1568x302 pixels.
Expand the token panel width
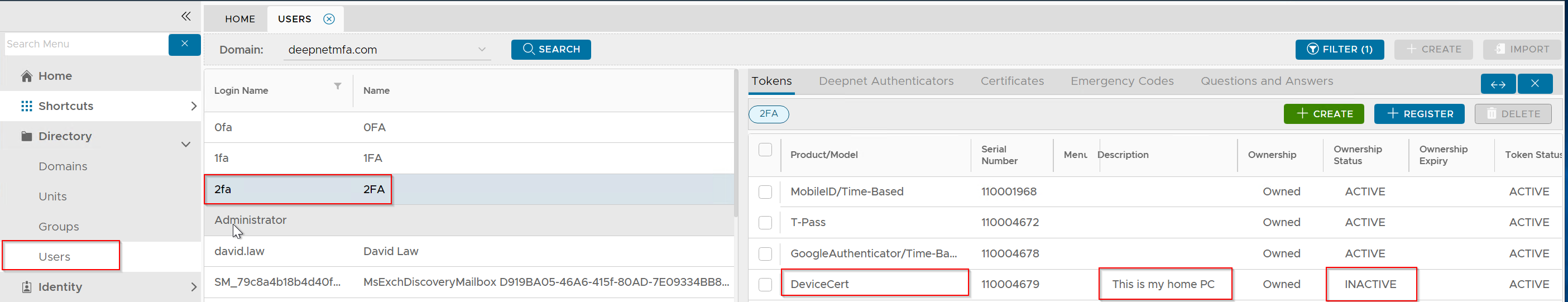[x=1498, y=84]
